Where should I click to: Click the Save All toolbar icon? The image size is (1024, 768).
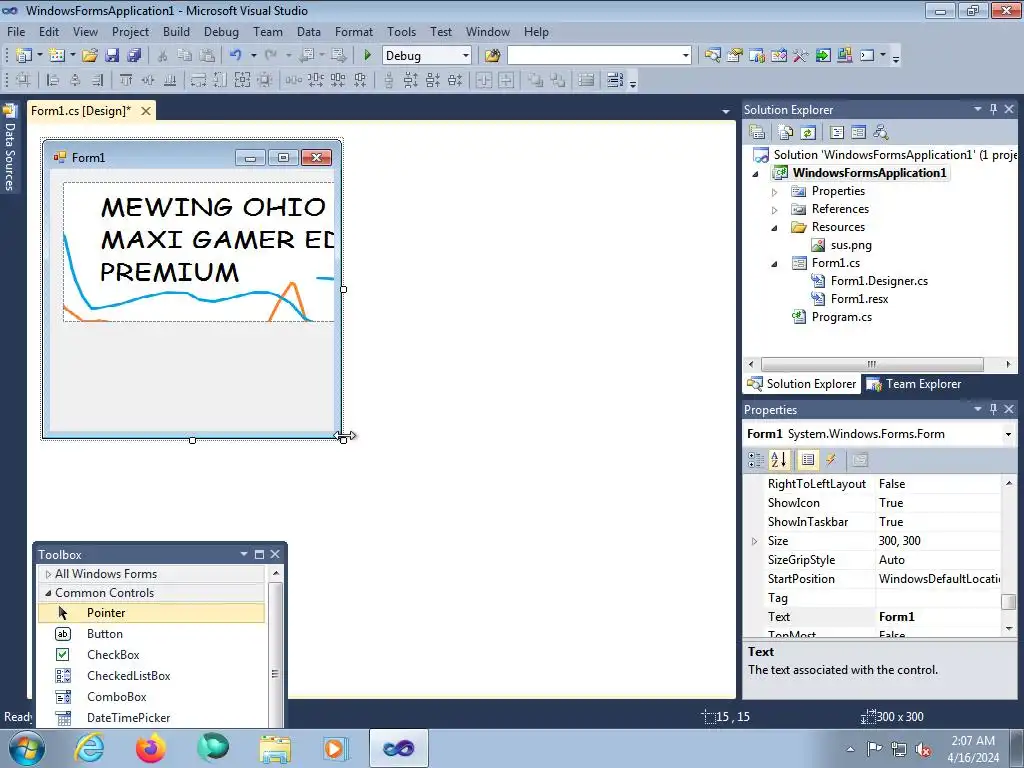pos(135,56)
